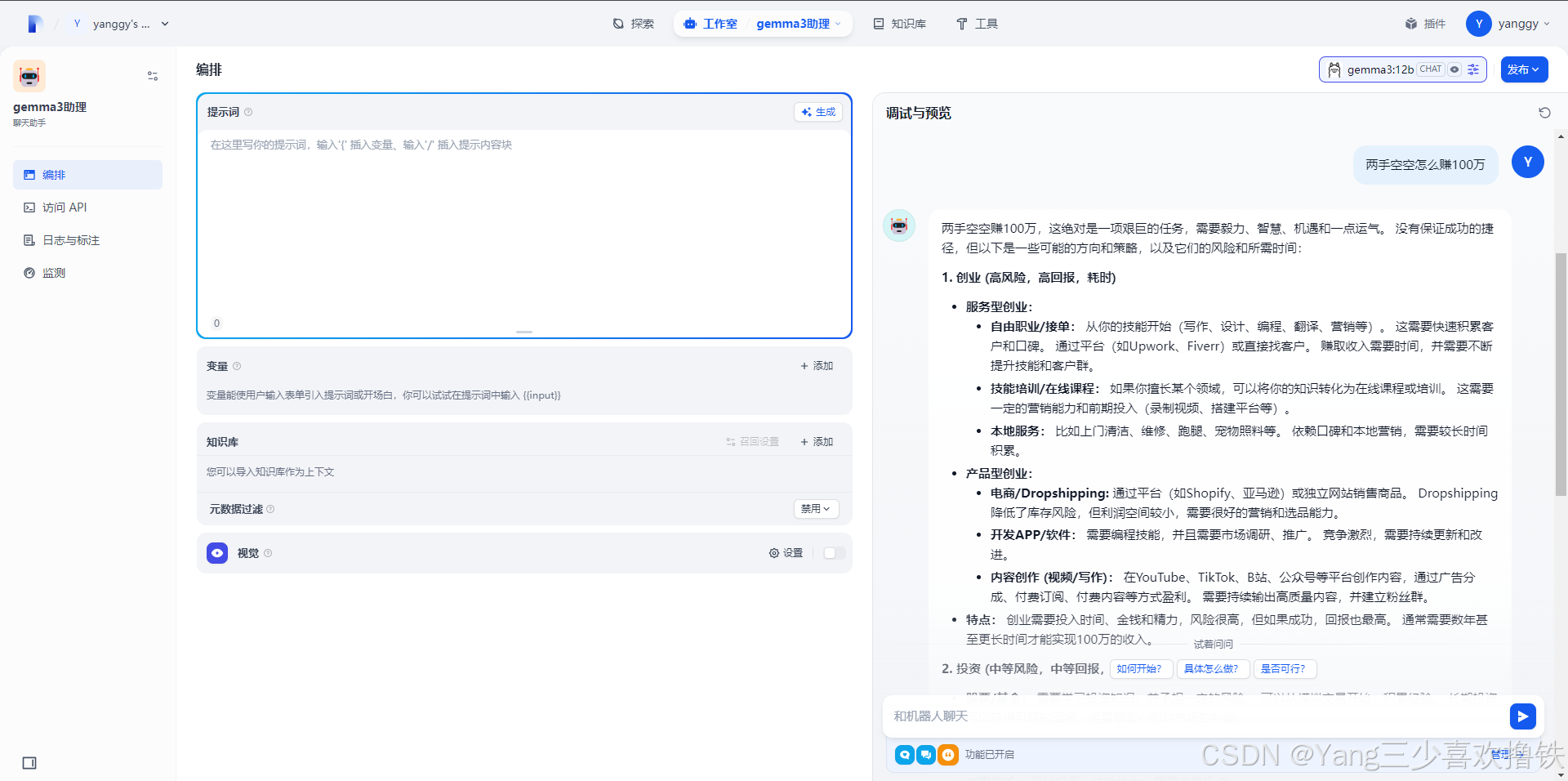Open the model parameters sliders icon
The width and height of the screenshot is (1568, 781).
[x=1473, y=69]
